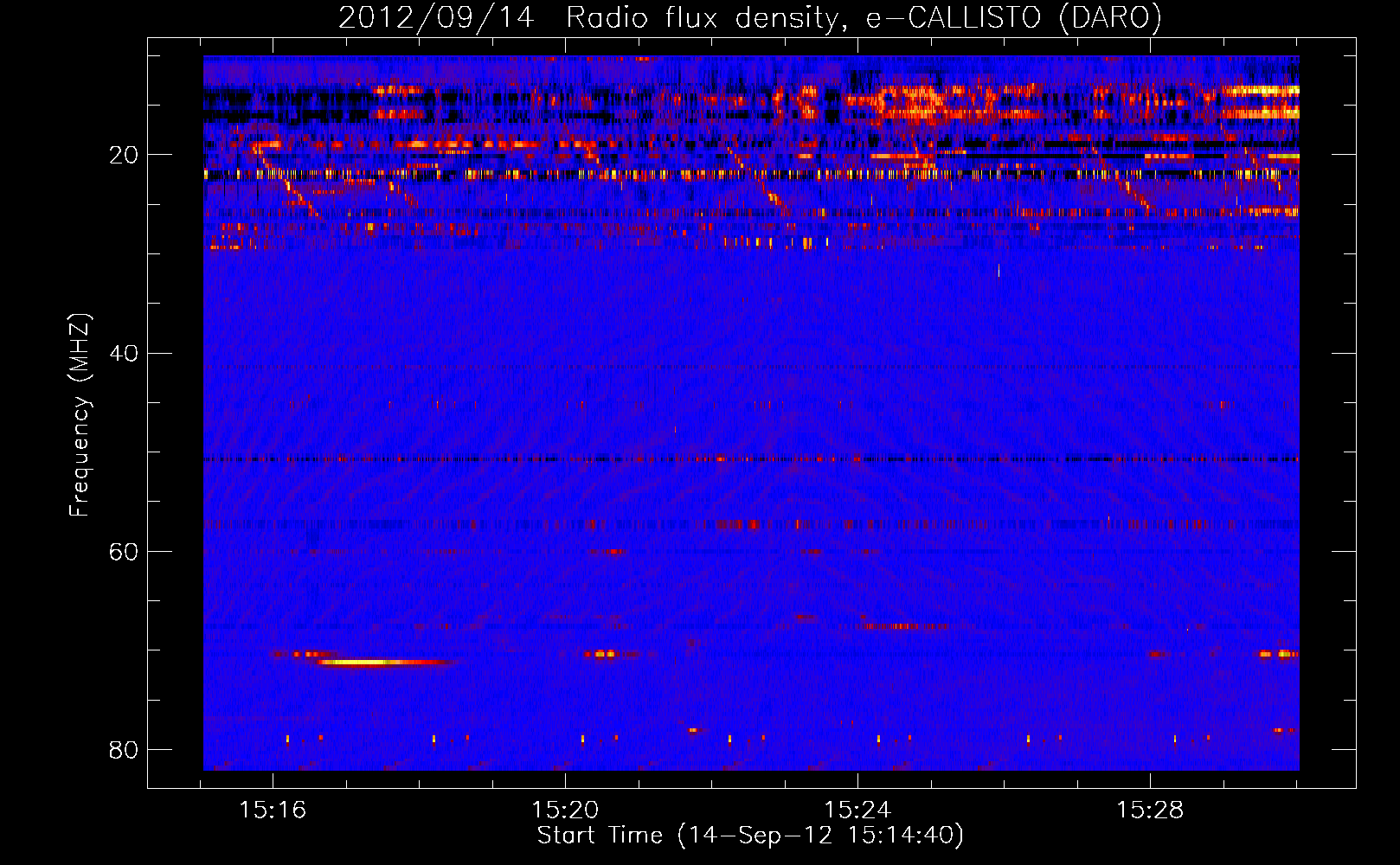This screenshot has width=1400, height=865.
Task: Click the 'Frequency (MHZ)' axis label
Action: pos(80,415)
